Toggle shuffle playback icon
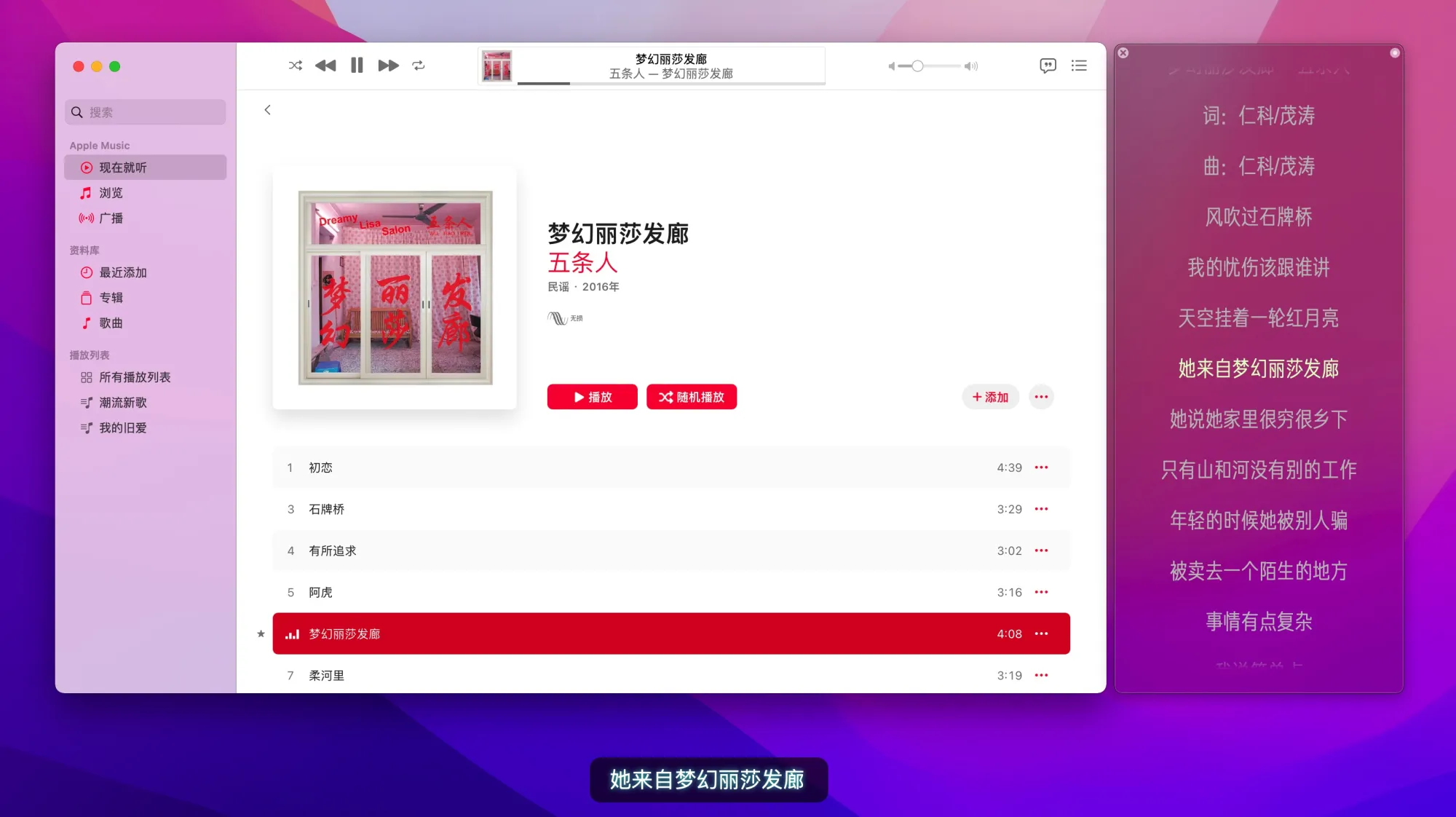 point(295,66)
